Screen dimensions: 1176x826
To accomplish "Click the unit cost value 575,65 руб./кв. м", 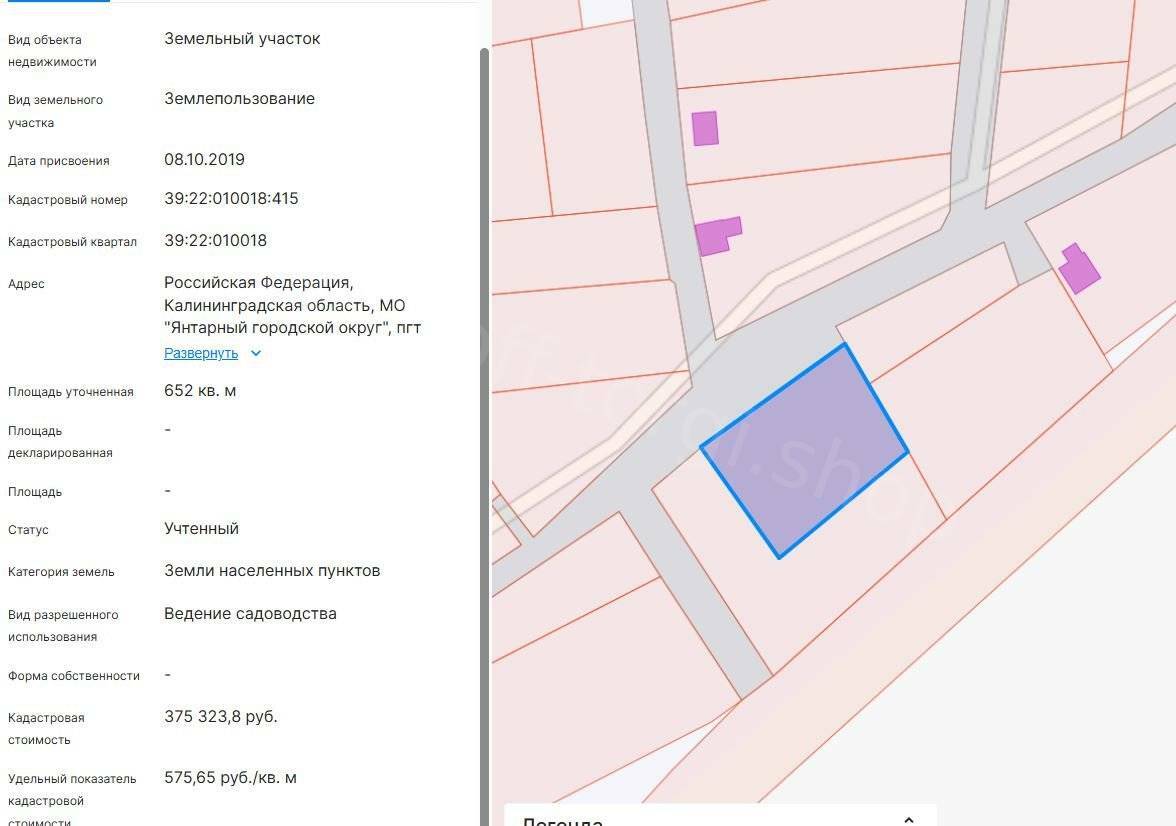I will tap(230, 777).
